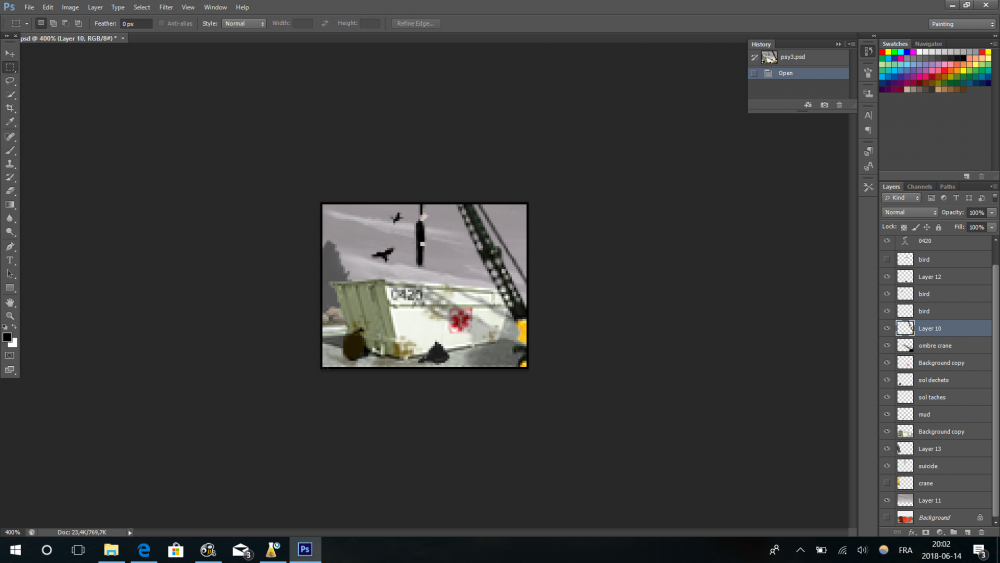Open the Painting workspace dropdown
1000x563 pixels.
pyautogui.click(x=960, y=23)
